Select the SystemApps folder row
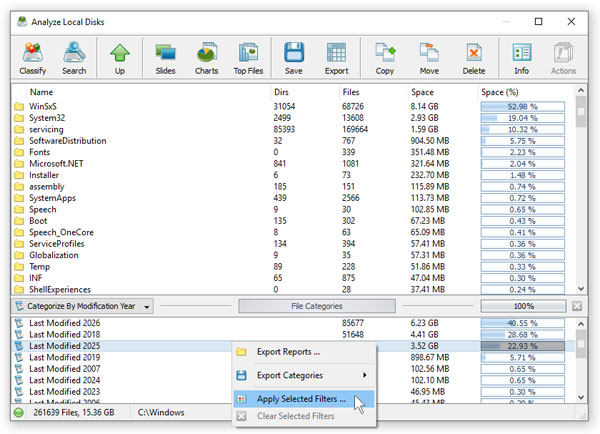The image size is (600, 434). [x=293, y=198]
